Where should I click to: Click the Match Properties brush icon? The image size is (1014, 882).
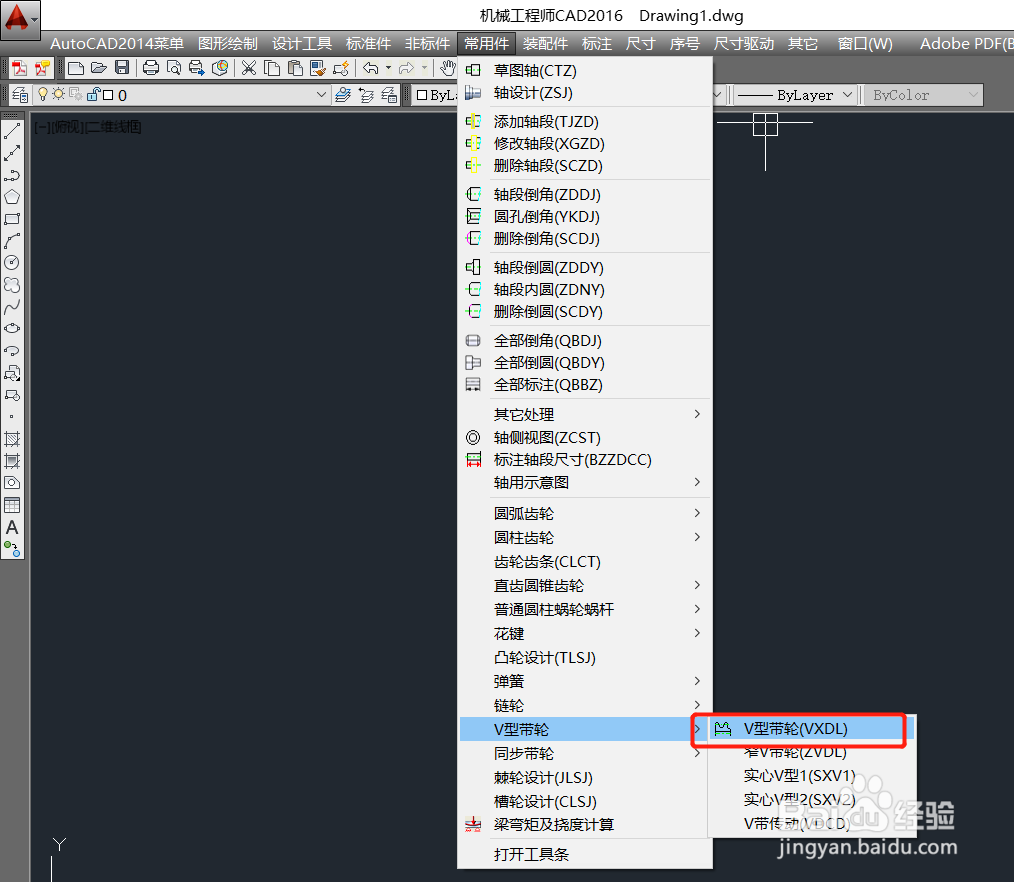pos(318,68)
